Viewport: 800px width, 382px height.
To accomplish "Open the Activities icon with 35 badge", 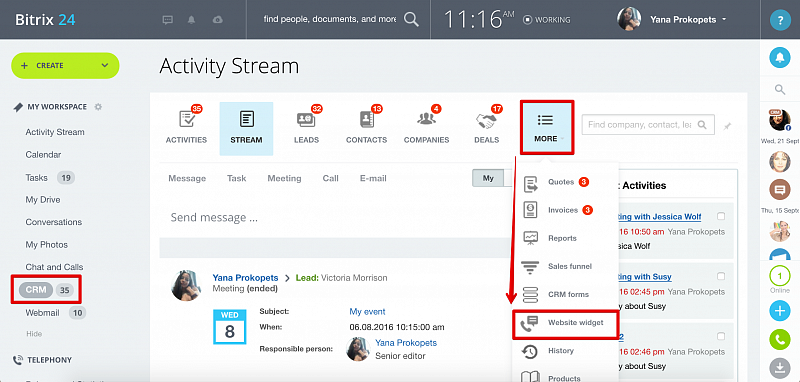I will [187, 120].
